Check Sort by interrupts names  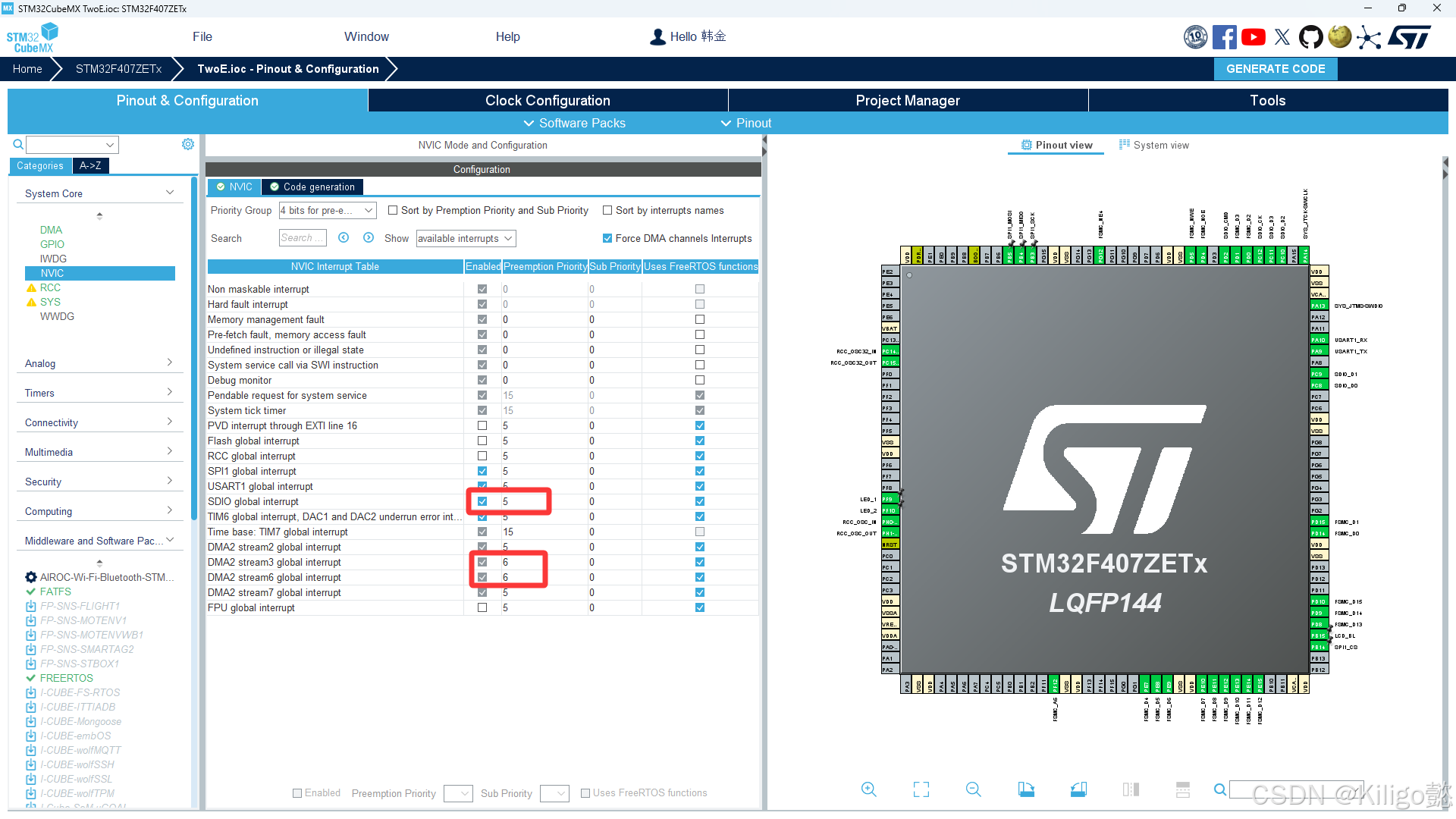(607, 210)
